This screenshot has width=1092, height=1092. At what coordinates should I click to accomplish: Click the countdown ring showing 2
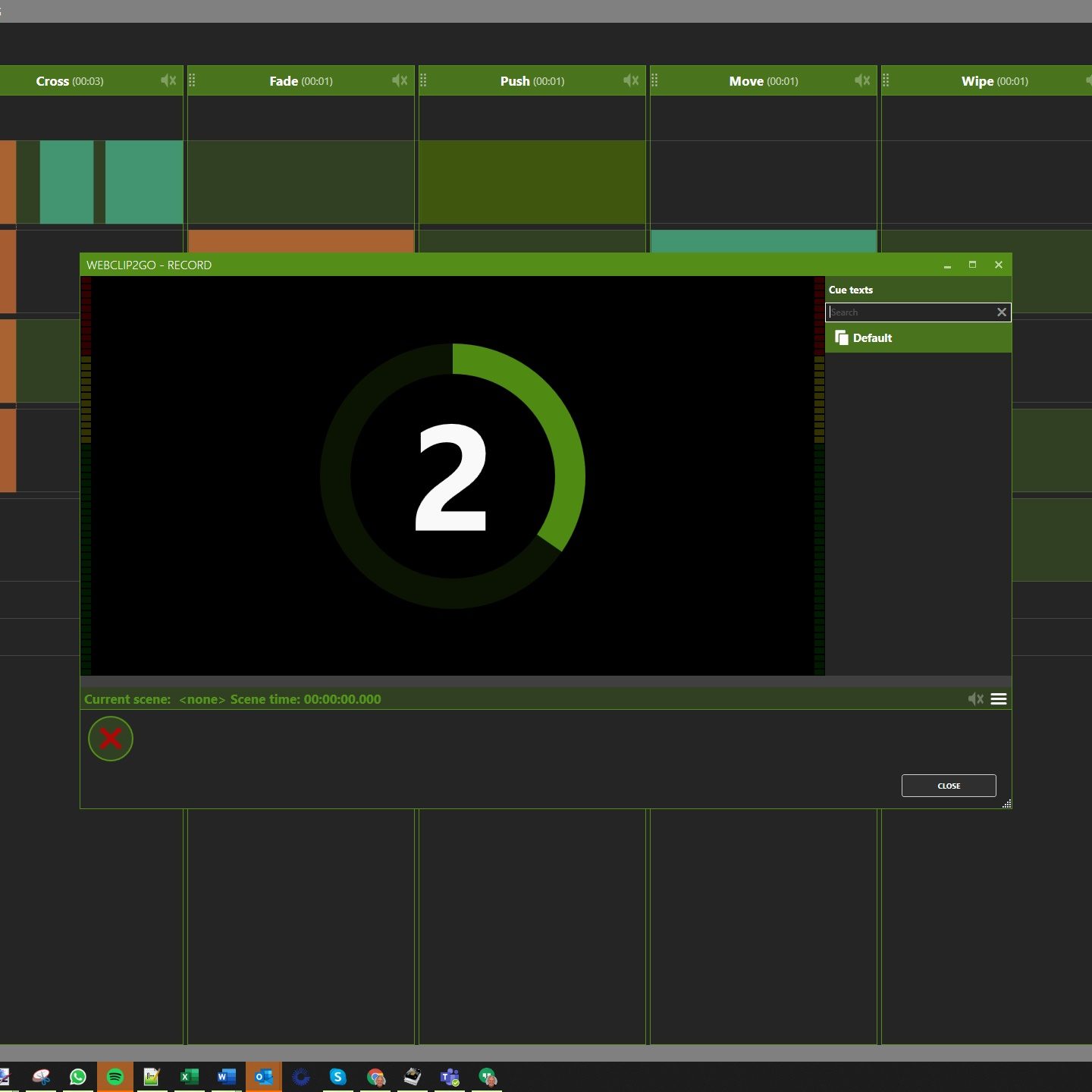(453, 476)
